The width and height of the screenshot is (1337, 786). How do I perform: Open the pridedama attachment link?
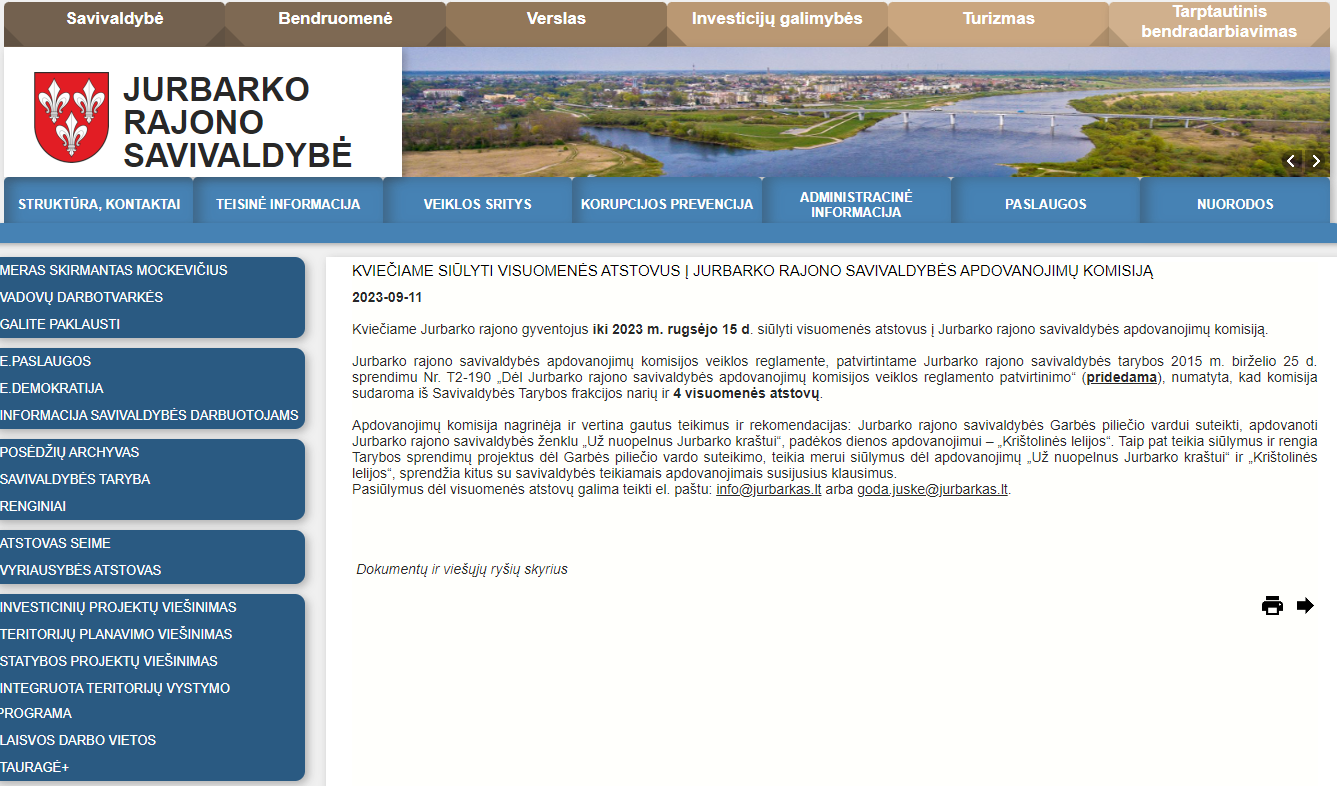pyautogui.click(x=1121, y=378)
